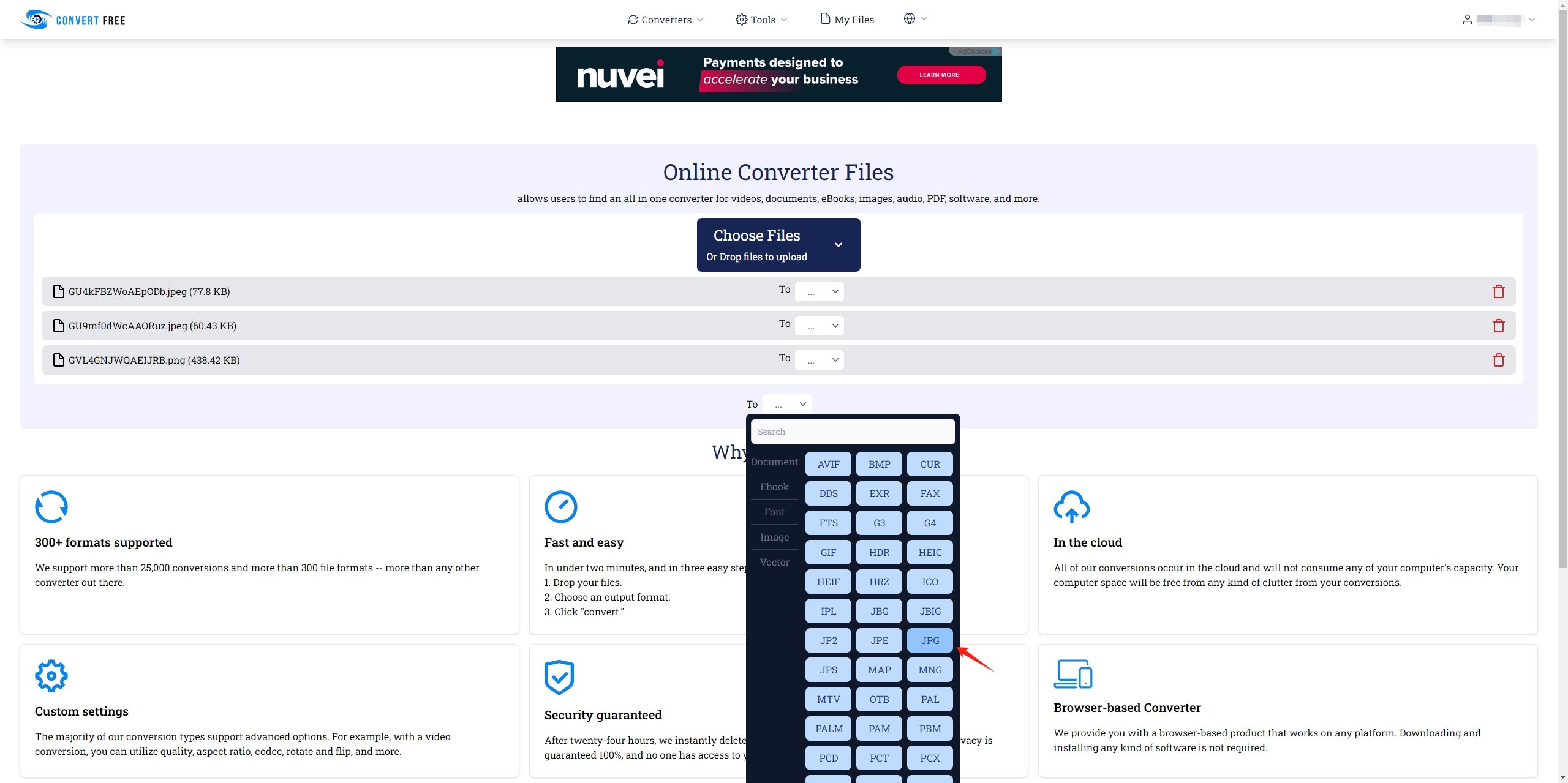
Task: Select the GIF output format option
Action: [828, 552]
